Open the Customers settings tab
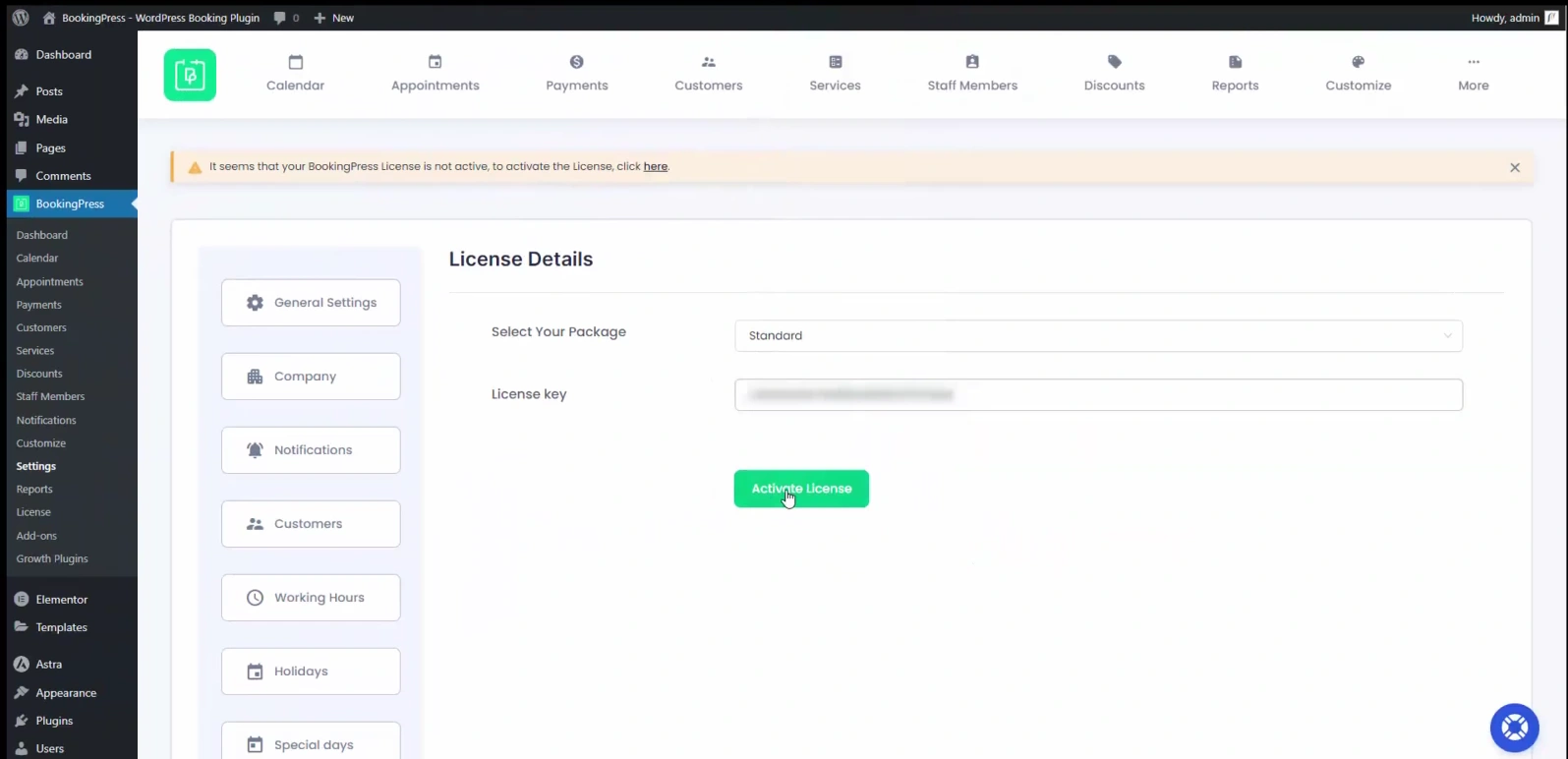The width and height of the screenshot is (1568, 759). coord(311,524)
